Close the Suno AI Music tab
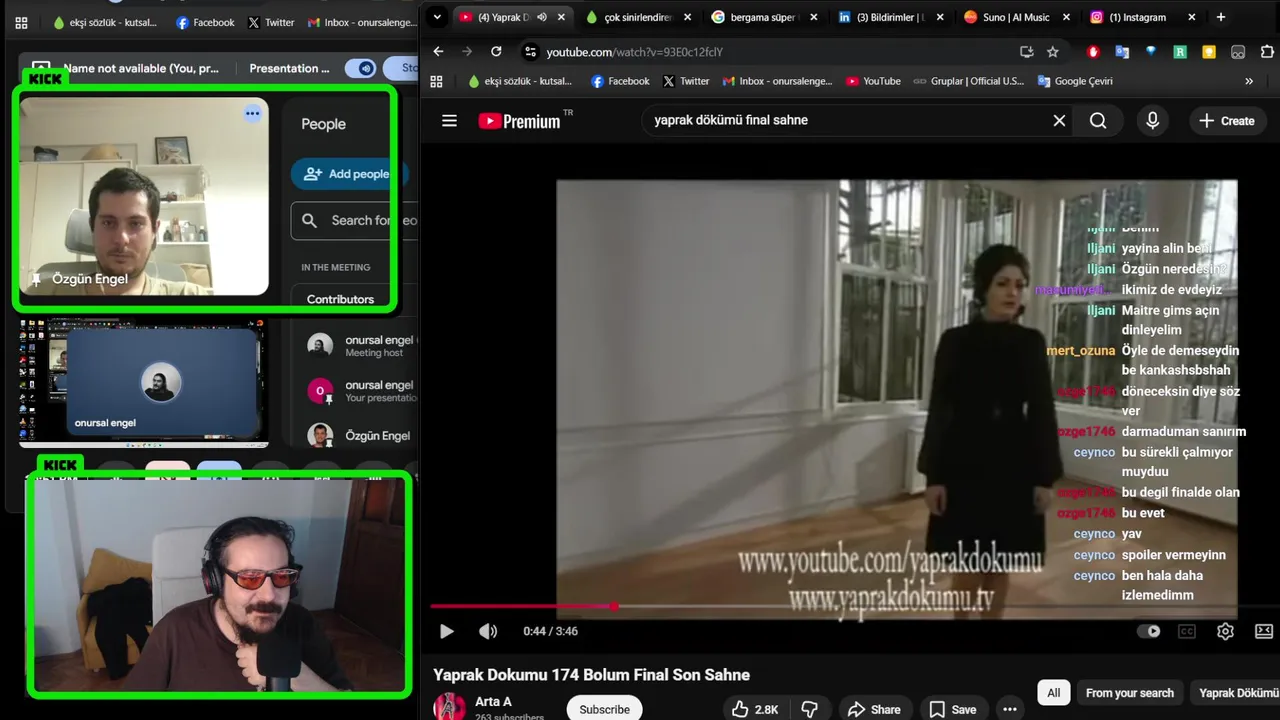Viewport: 1280px width, 720px height. [1066, 17]
